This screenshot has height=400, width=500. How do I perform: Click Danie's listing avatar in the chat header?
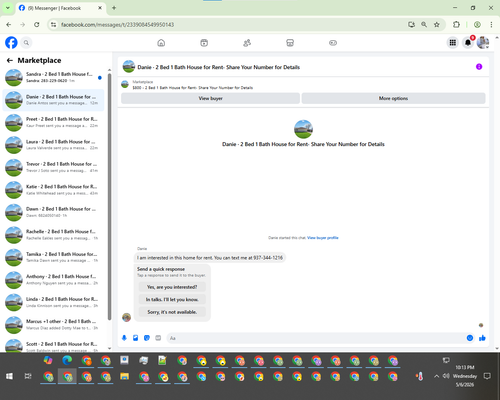tap(129, 67)
